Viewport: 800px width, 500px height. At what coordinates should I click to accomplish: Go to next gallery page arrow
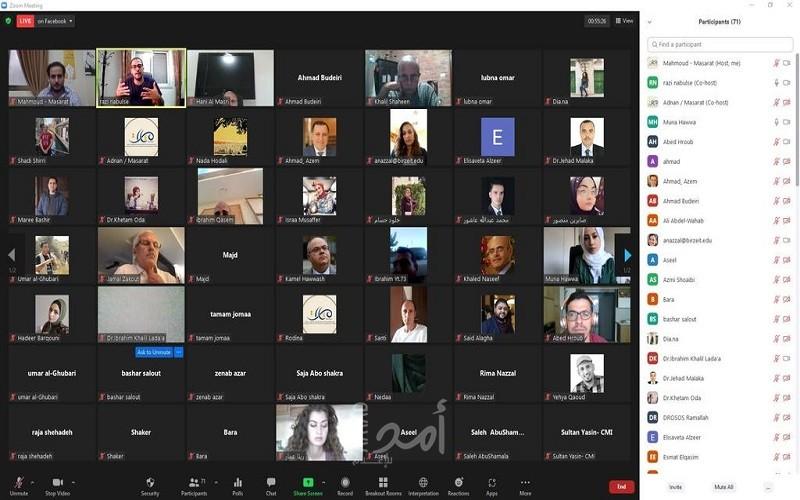tap(627, 255)
